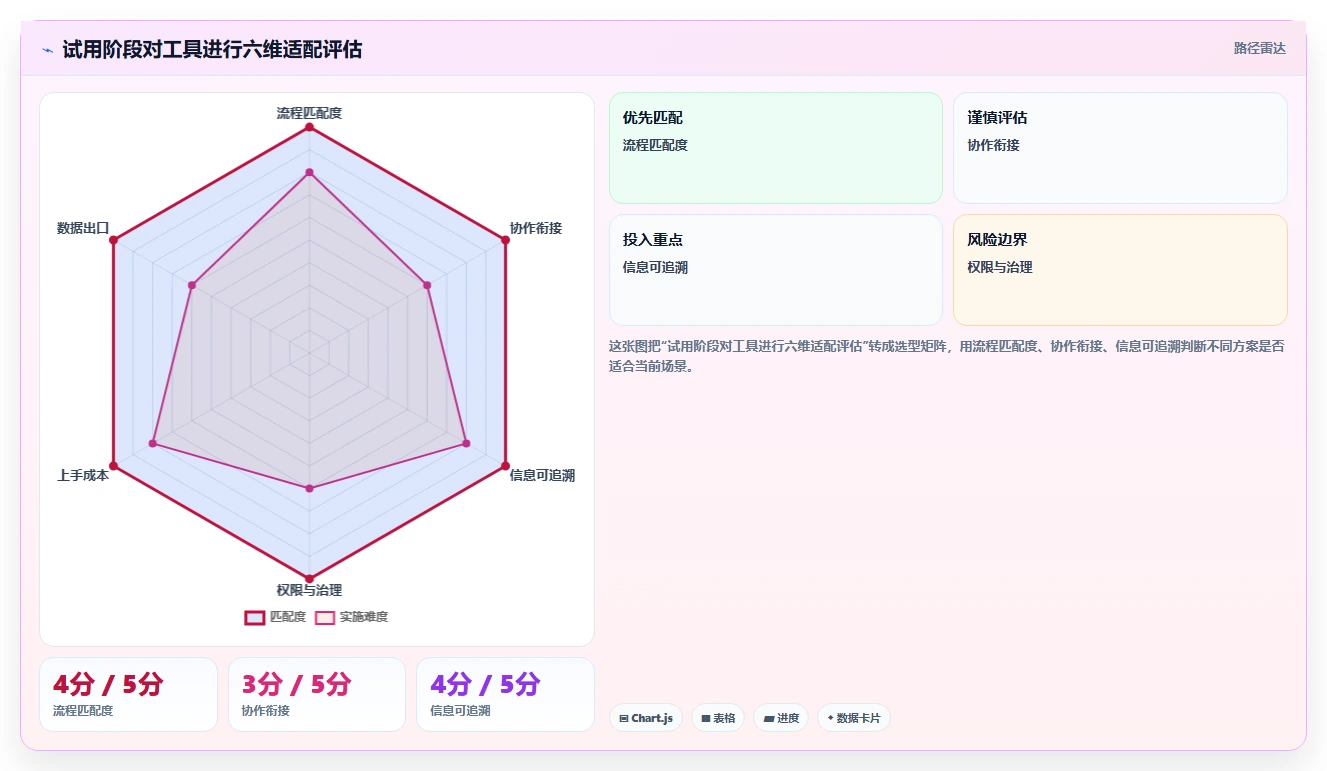The image size is (1327, 771).
Task: Click the inner 实施难度 data point on 数据出口 axis
Action: tap(192, 285)
